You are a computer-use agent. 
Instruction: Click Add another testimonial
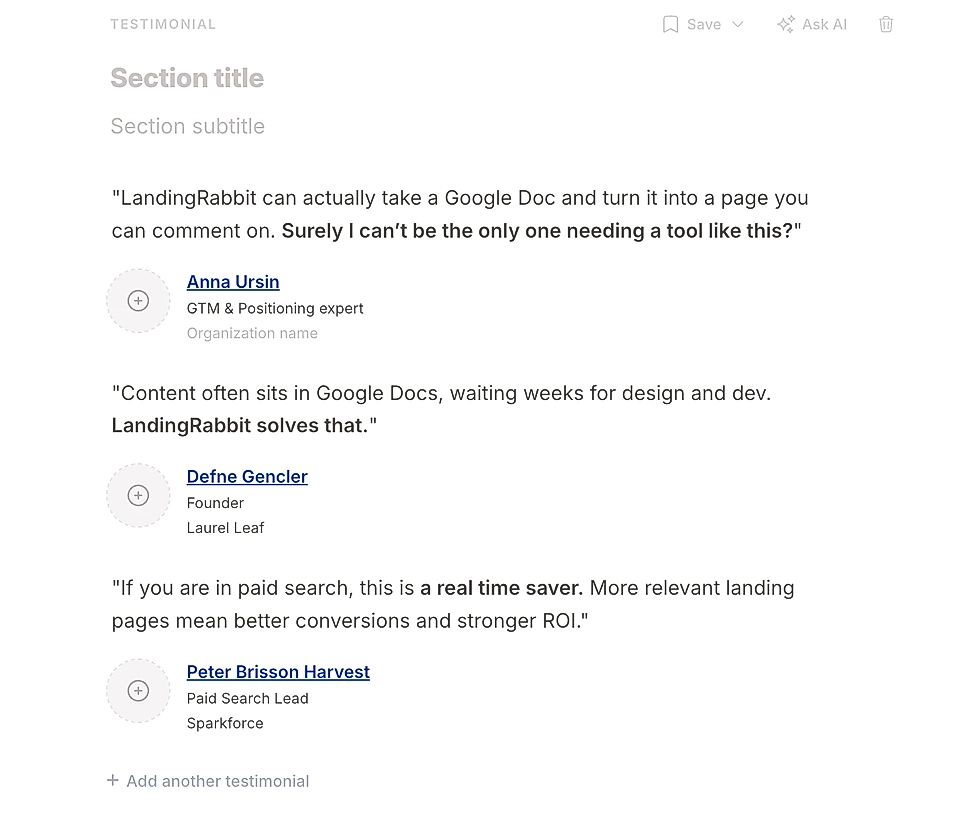pyautogui.click(x=218, y=781)
